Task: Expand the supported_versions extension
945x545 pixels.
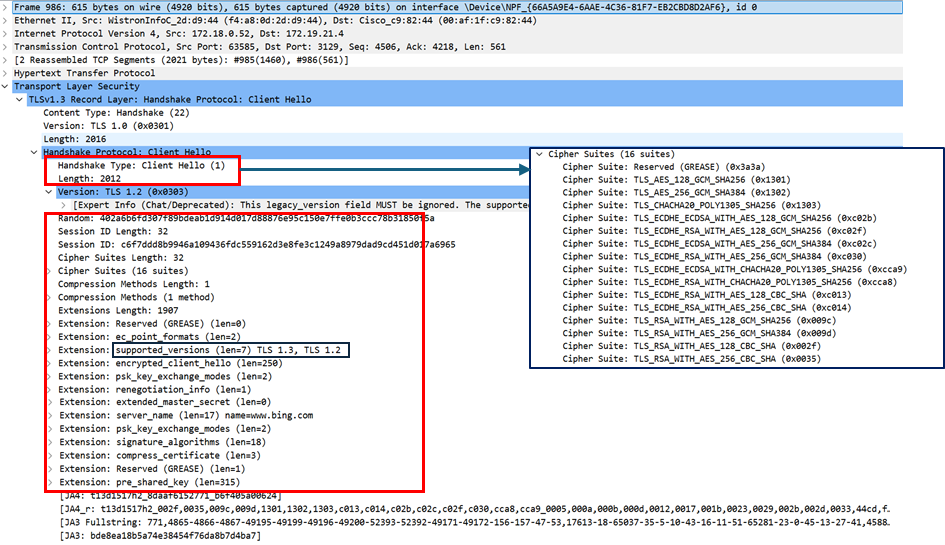Action: tap(49, 350)
